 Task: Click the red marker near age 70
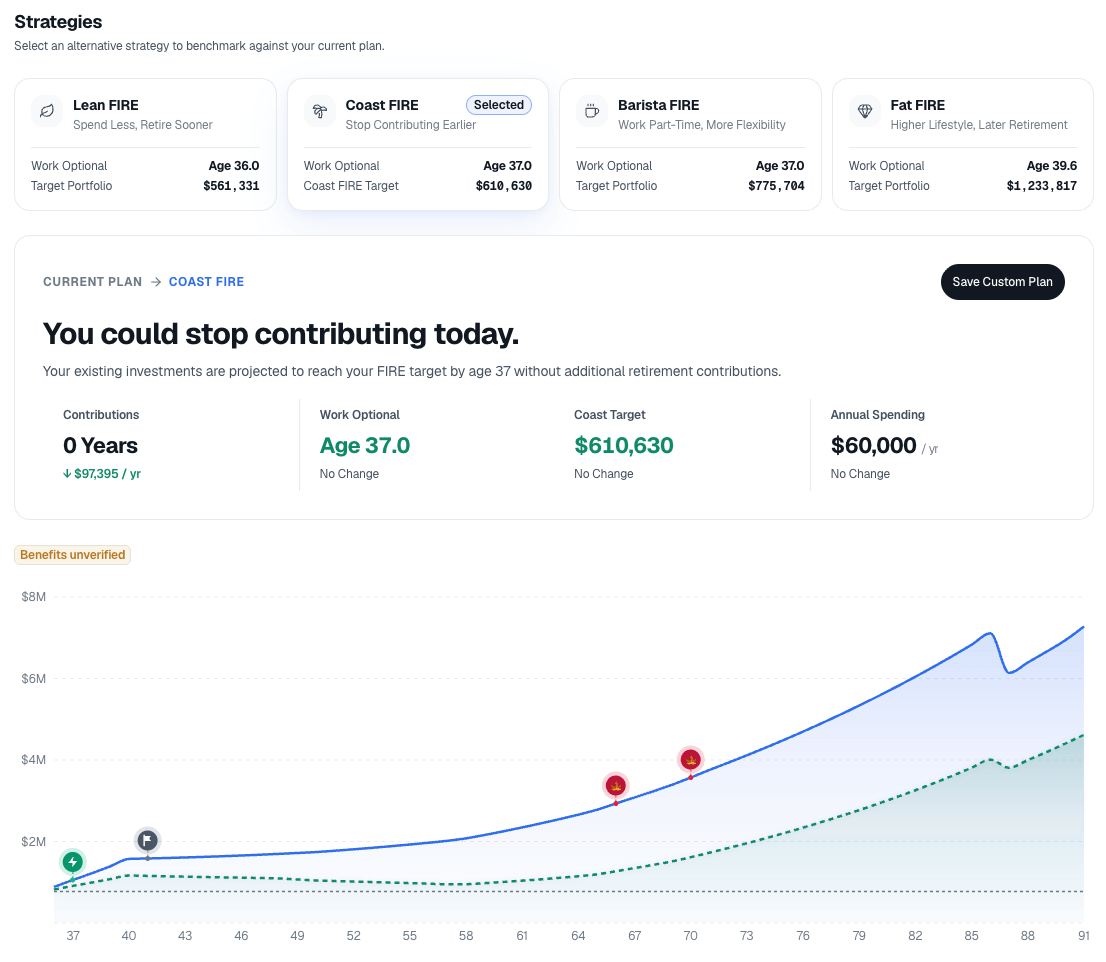click(691, 760)
